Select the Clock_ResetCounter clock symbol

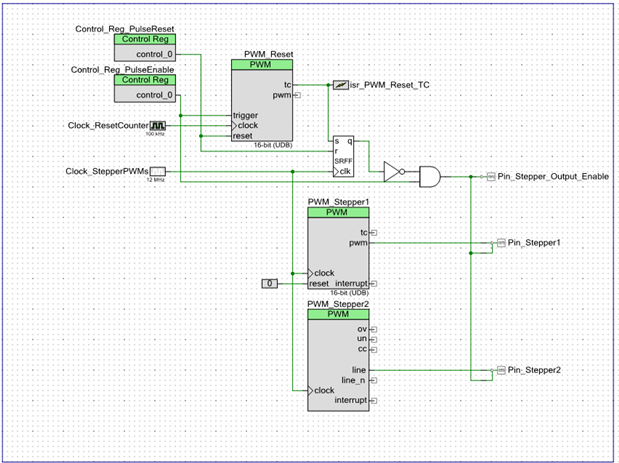point(158,126)
